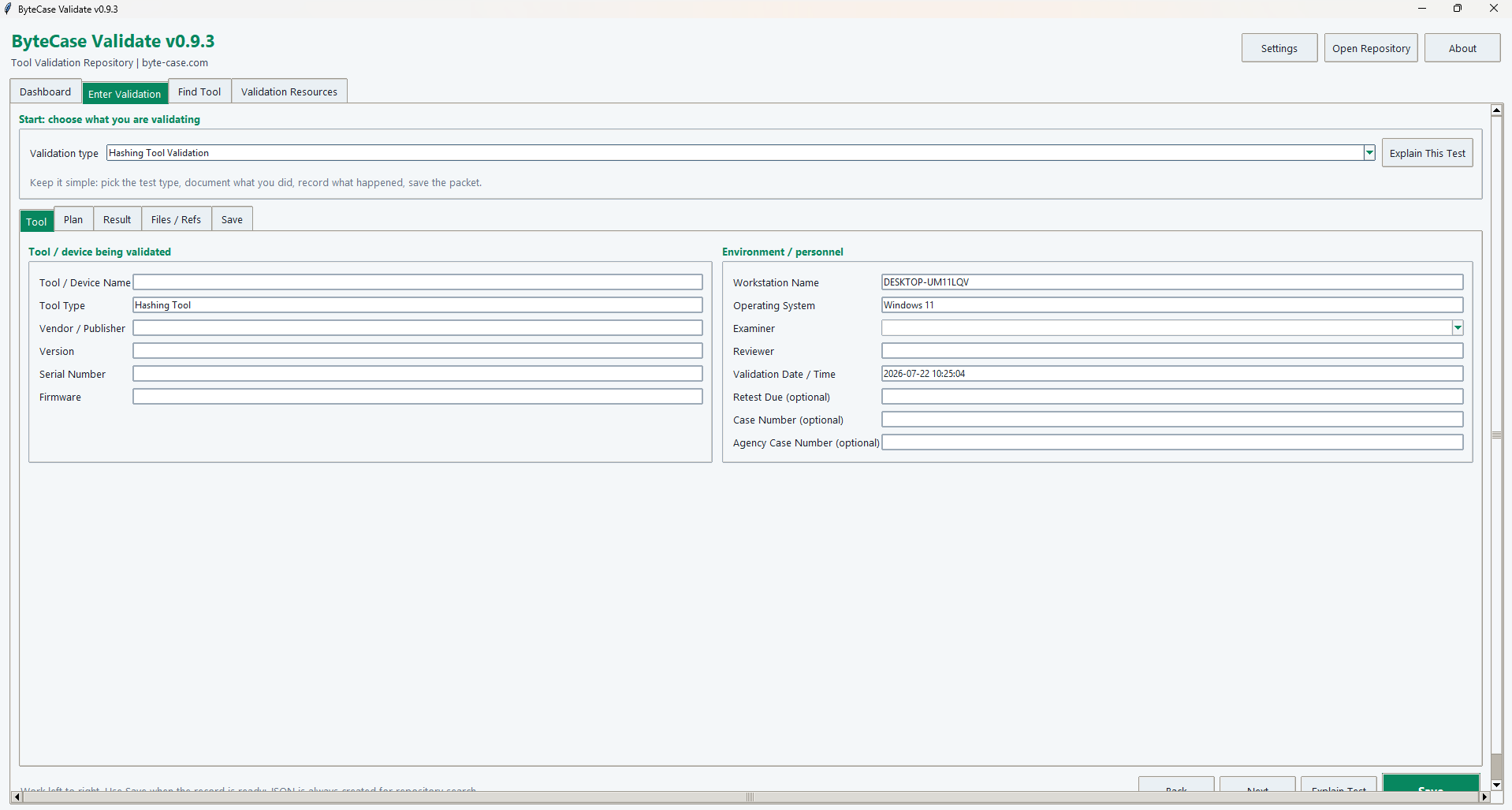Switch to the Plan sub-tab
This screenshot has width=1512, height=810.
click(73, 219)
